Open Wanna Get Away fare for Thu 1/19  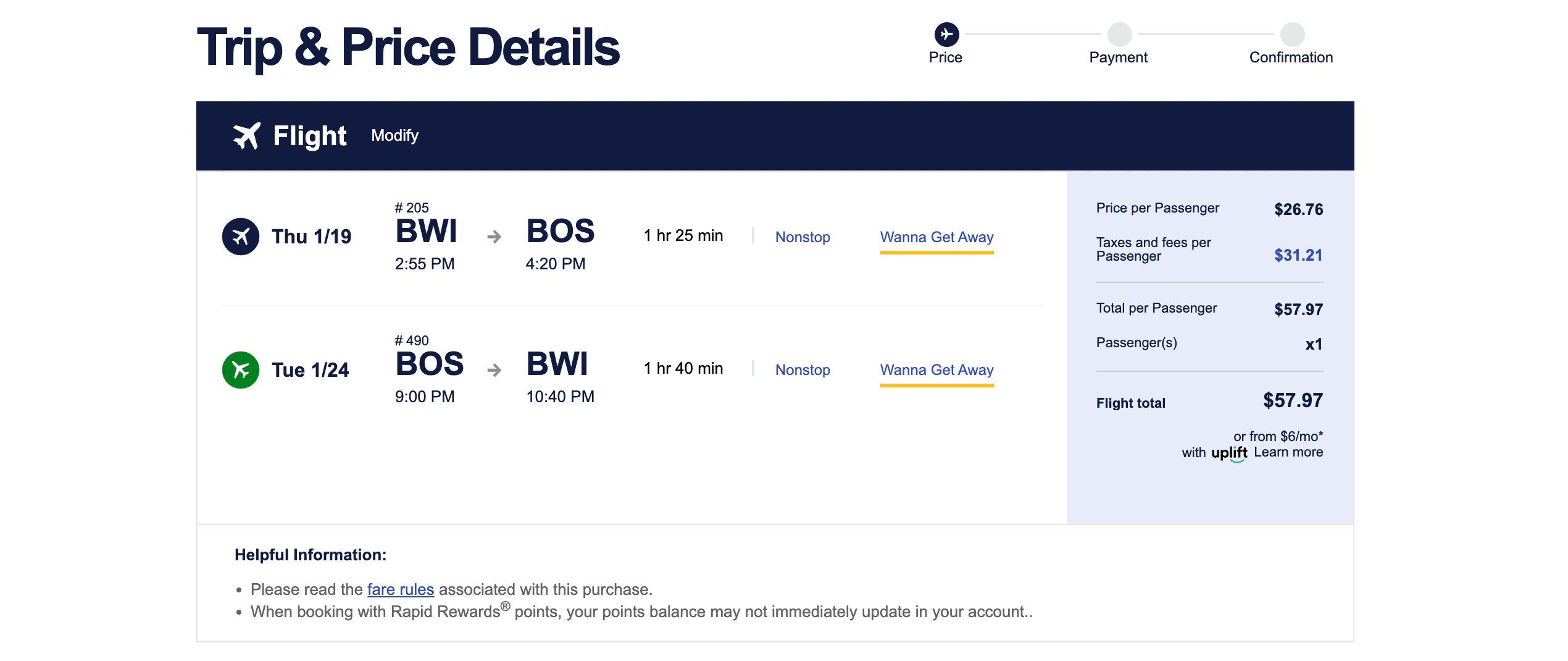point(936,237)
